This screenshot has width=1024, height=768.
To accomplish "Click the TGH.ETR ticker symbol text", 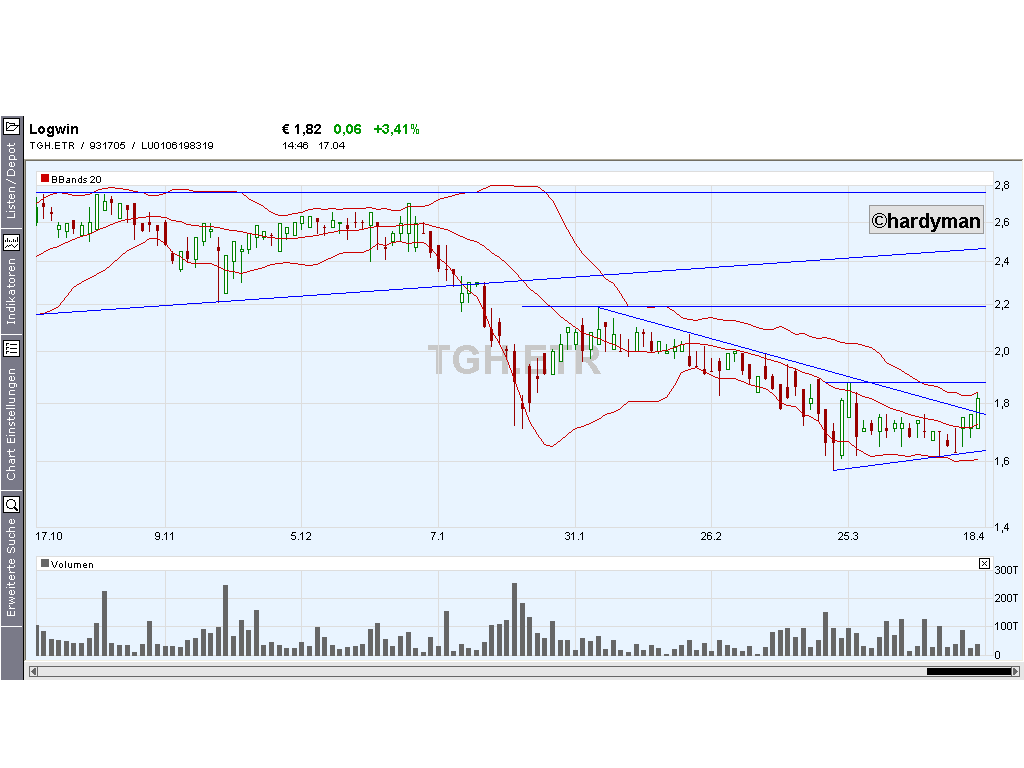I will coord(52,146).
